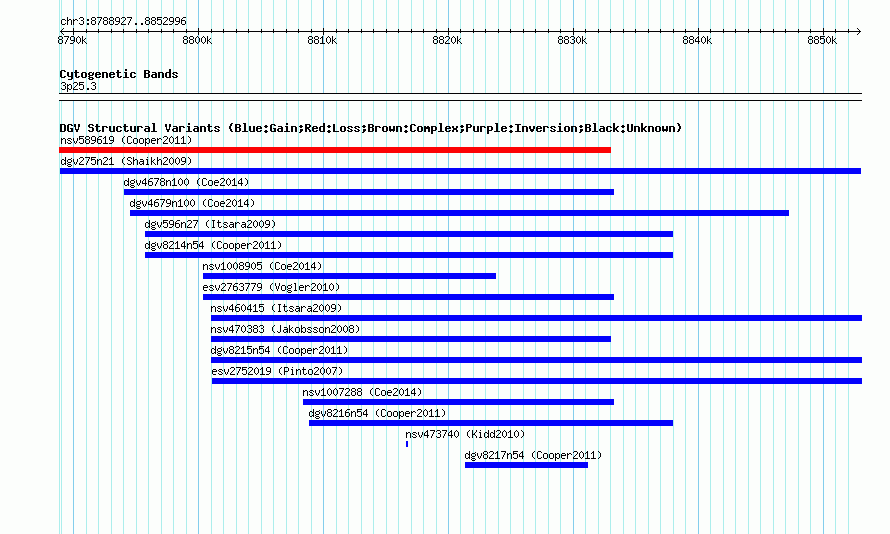The width and height of the screenshot is (890, 534).
Task: Click the 8810k ruler label
Action: click(x=322, y=40)
